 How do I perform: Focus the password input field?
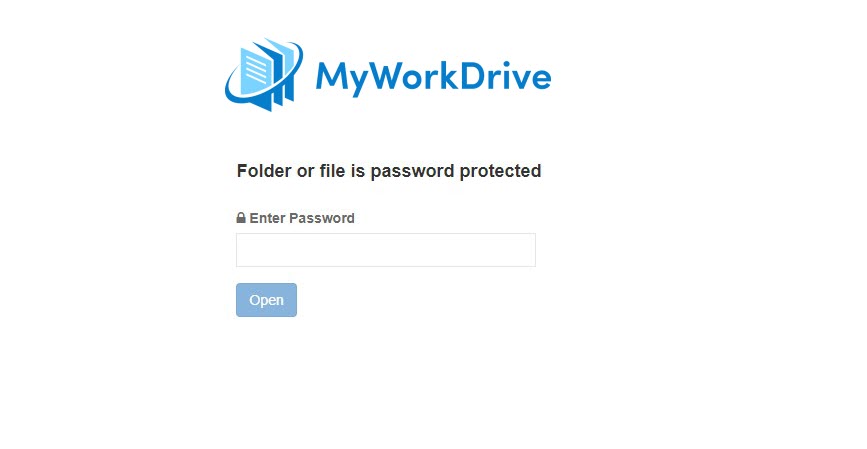(x=386, y=250)
